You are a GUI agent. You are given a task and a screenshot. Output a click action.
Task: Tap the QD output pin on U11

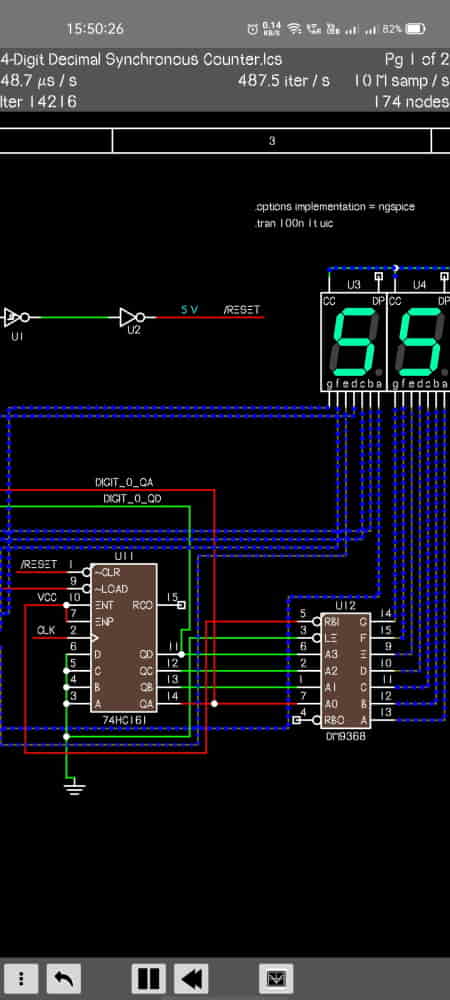[x=146, y=654]
